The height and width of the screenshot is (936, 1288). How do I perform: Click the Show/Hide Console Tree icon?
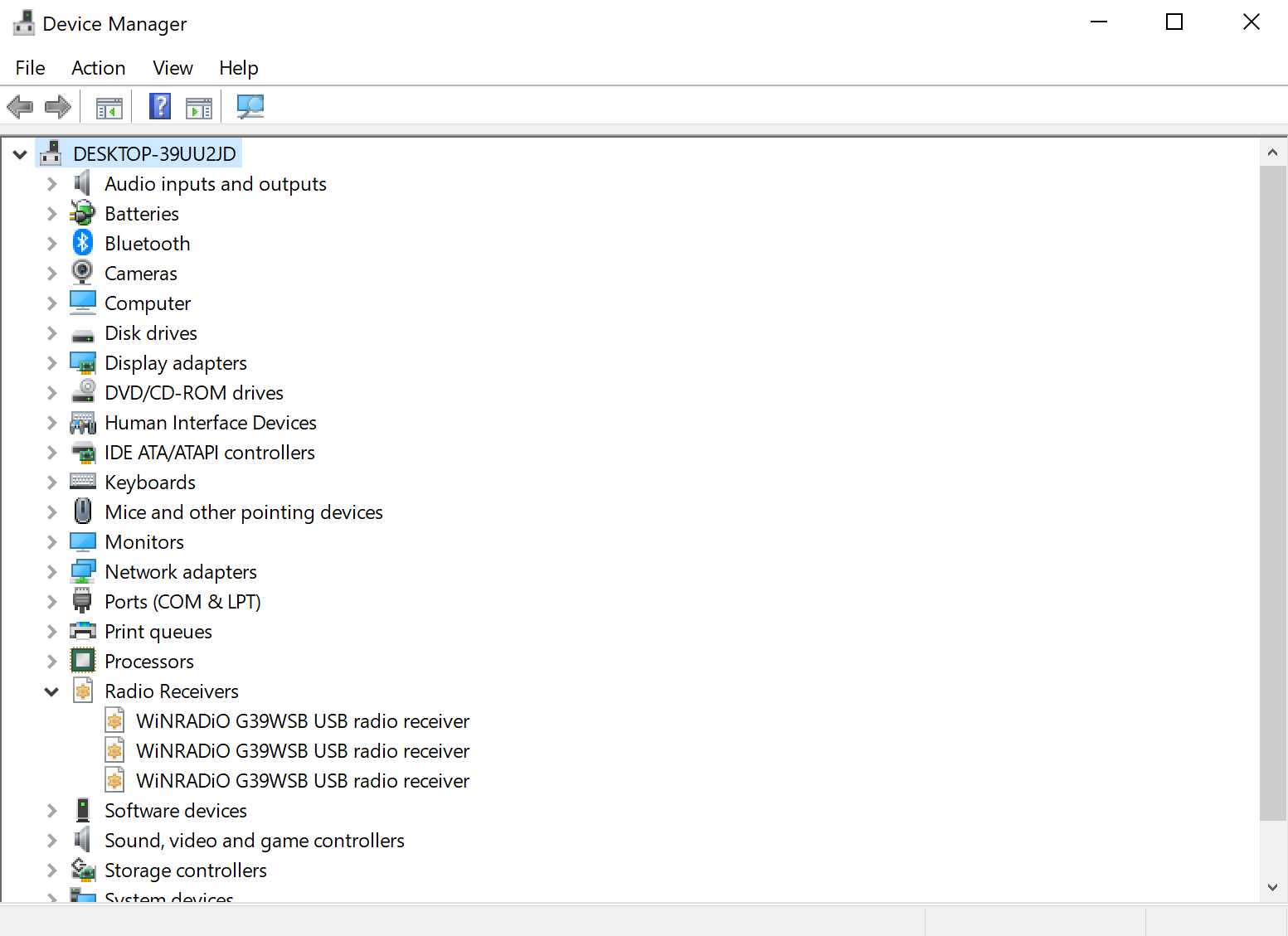(109, 108)
